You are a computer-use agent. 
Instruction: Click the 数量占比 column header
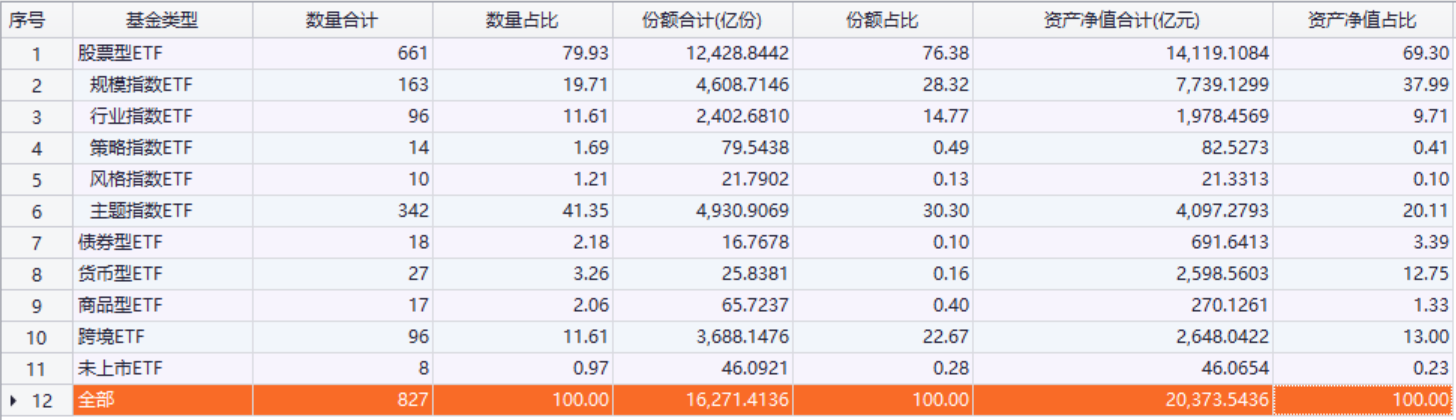click(522, 20)
